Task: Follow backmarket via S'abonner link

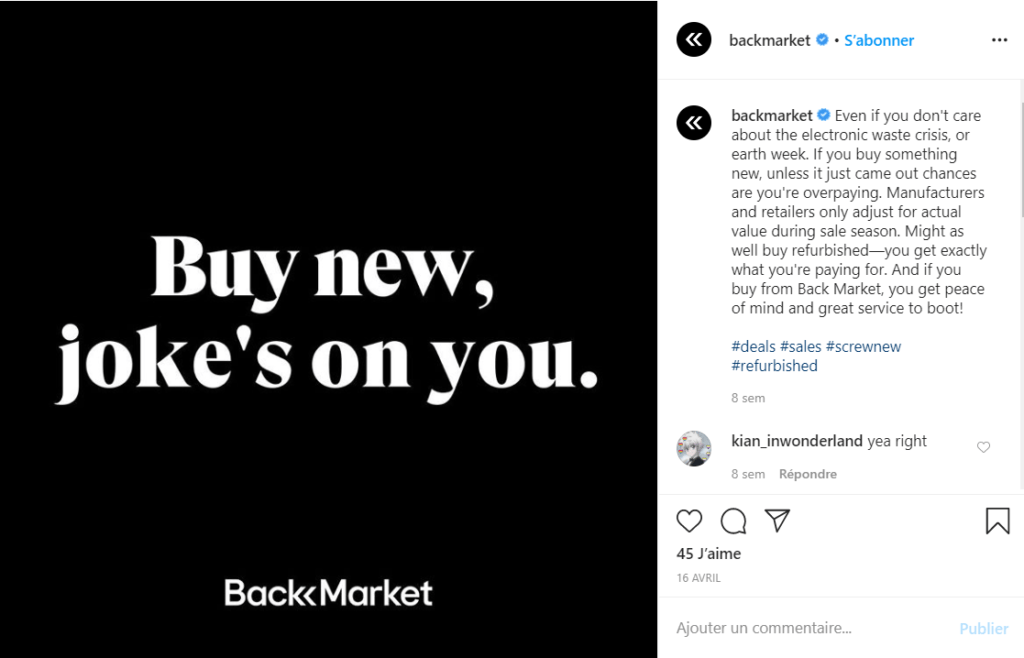Action: pyautogui.click(x=879, y=41)
